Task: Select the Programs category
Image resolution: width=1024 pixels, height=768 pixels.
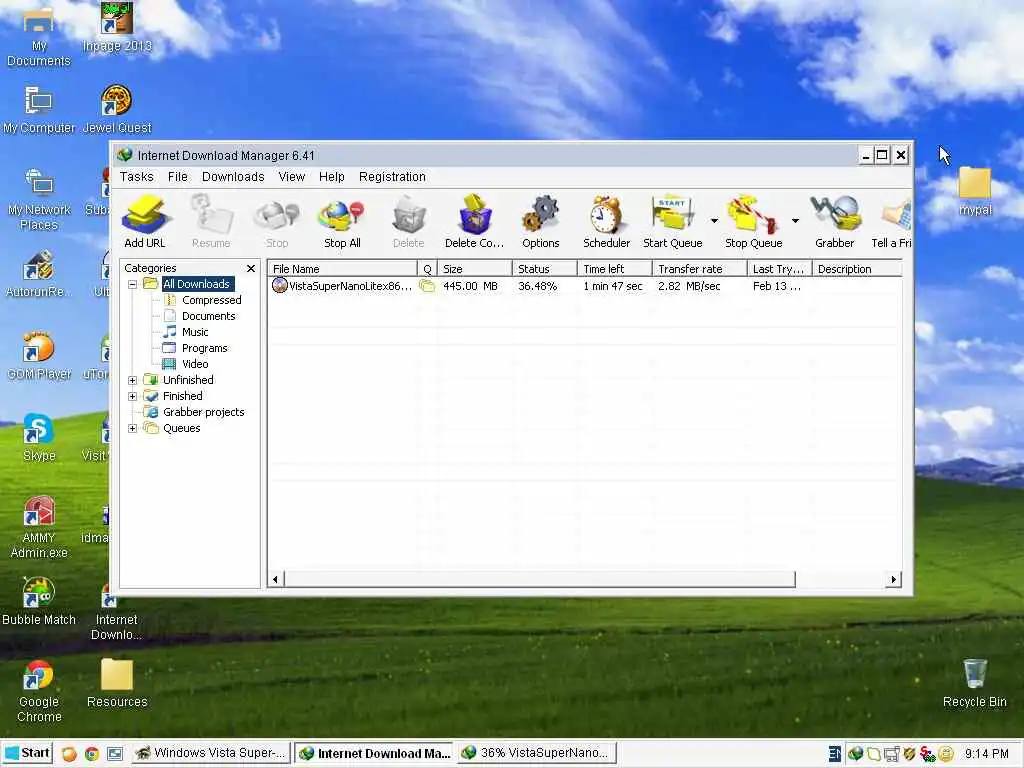Action: pyautogui.click(x=204, y=348)
